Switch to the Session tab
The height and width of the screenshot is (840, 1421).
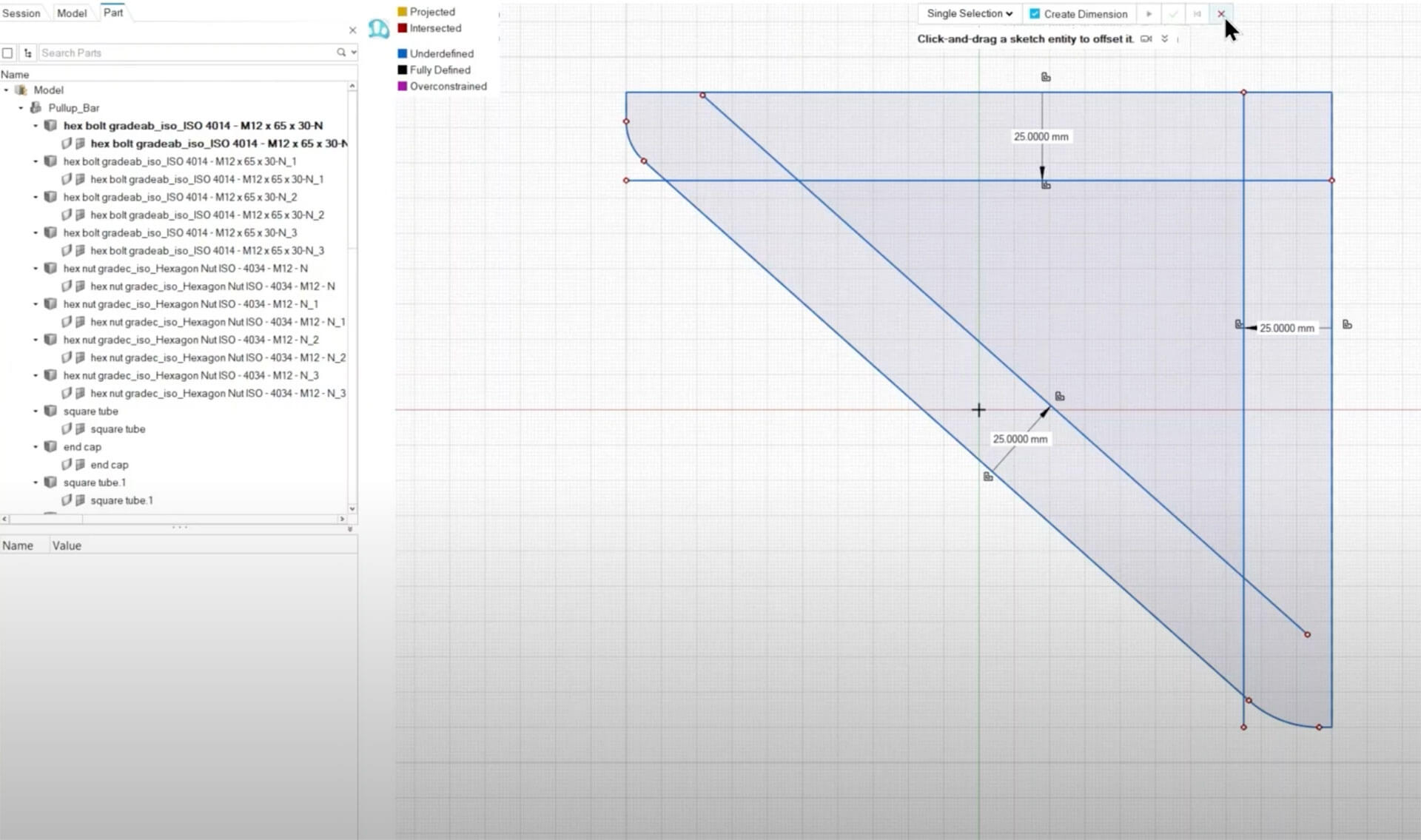[x=21, y=13]
